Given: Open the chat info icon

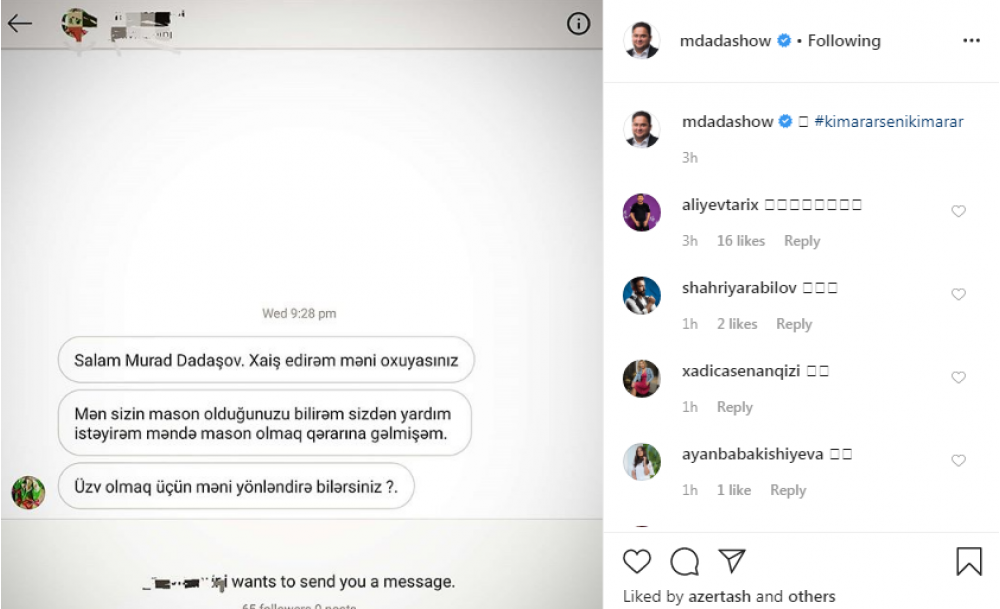Looking at the screenshot, I should pyautogui.click(x=578, y=24).
